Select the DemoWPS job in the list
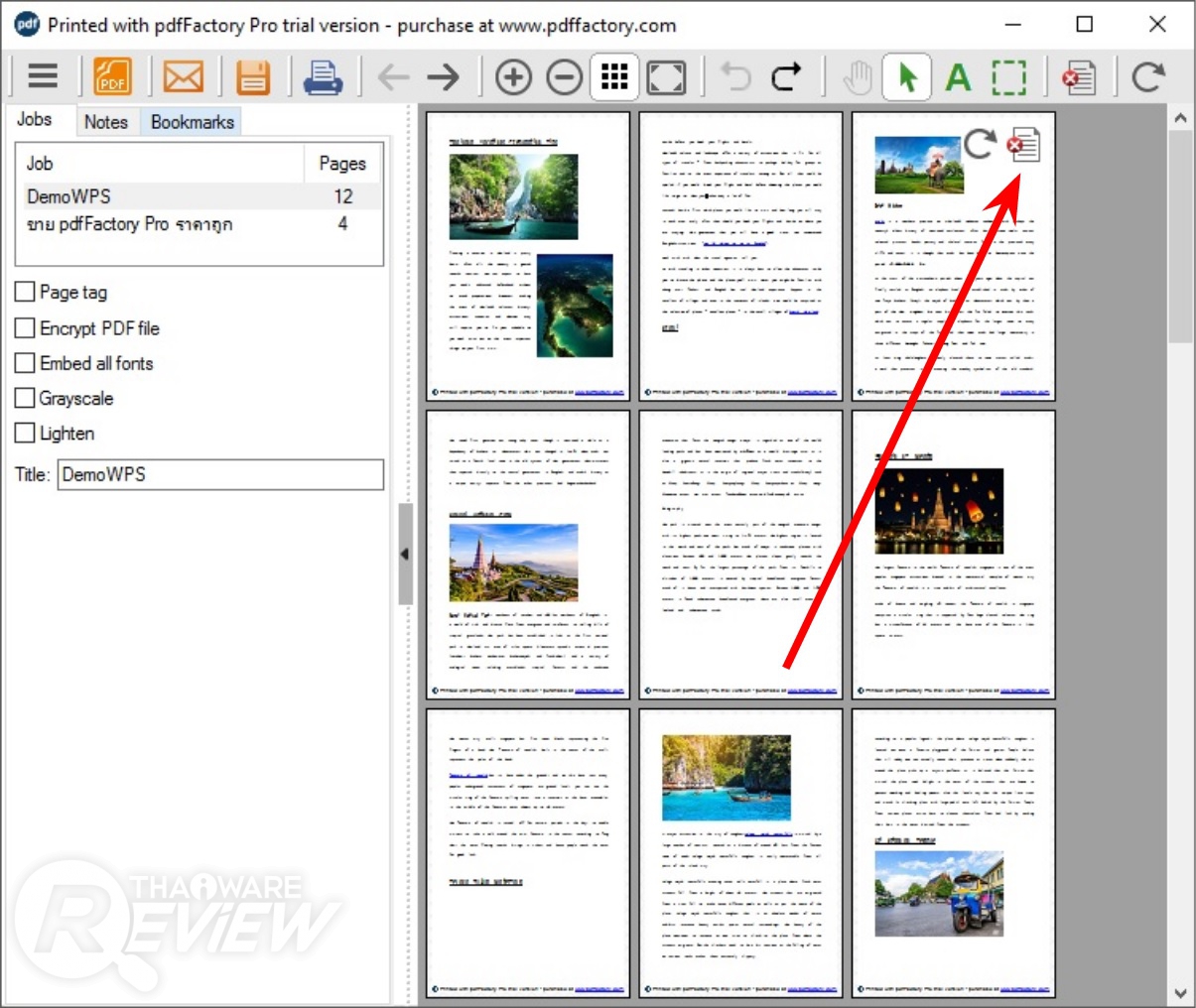This screenshot has height=1008, width=1196. click(69, 196)
